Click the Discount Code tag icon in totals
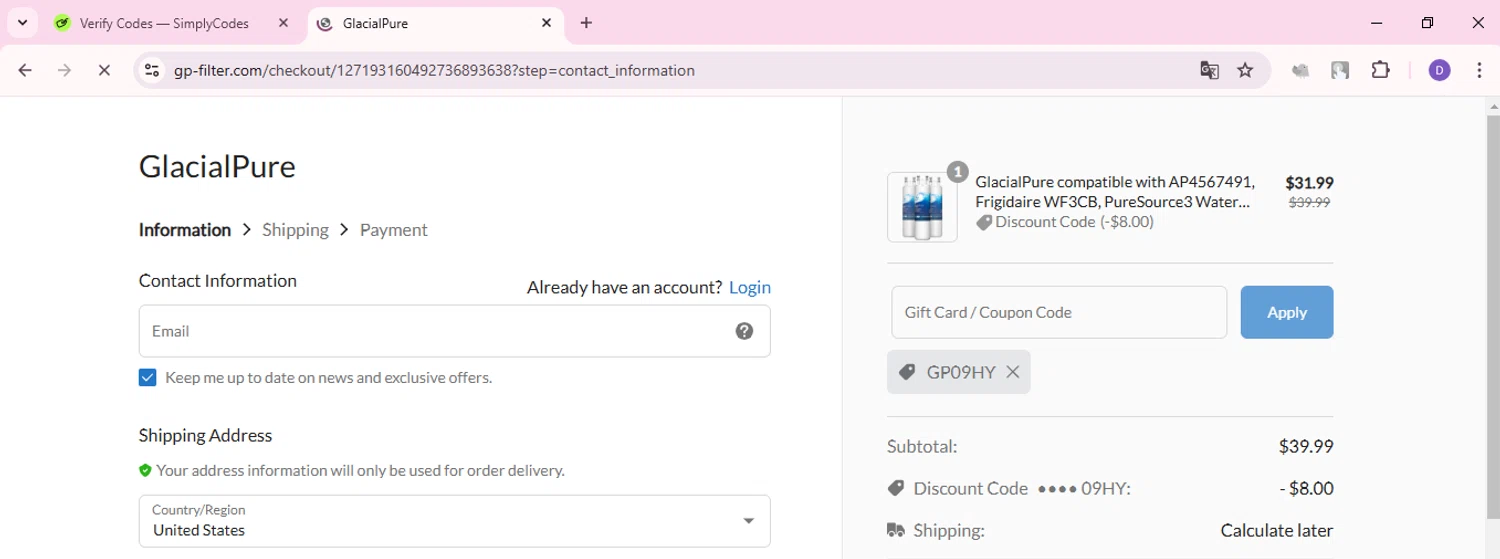 pyautogui.click(x=896, y=488)
